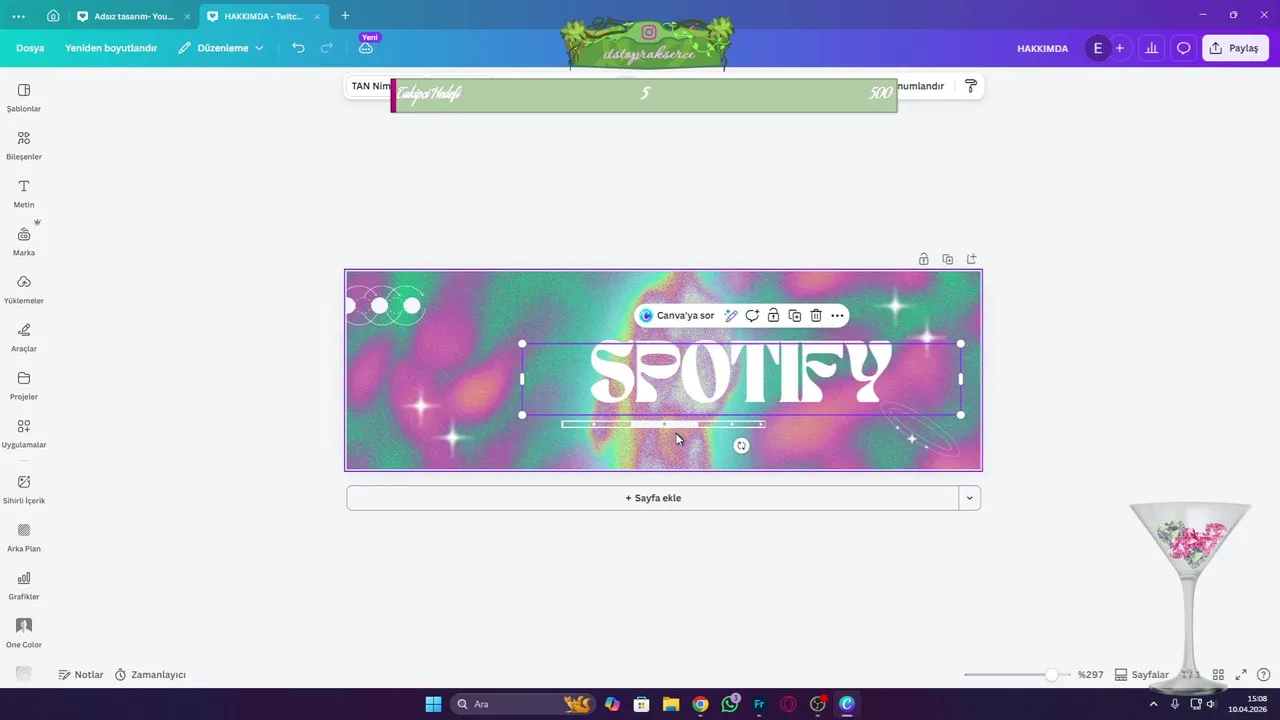Open the help question mark

(1264, 675)
